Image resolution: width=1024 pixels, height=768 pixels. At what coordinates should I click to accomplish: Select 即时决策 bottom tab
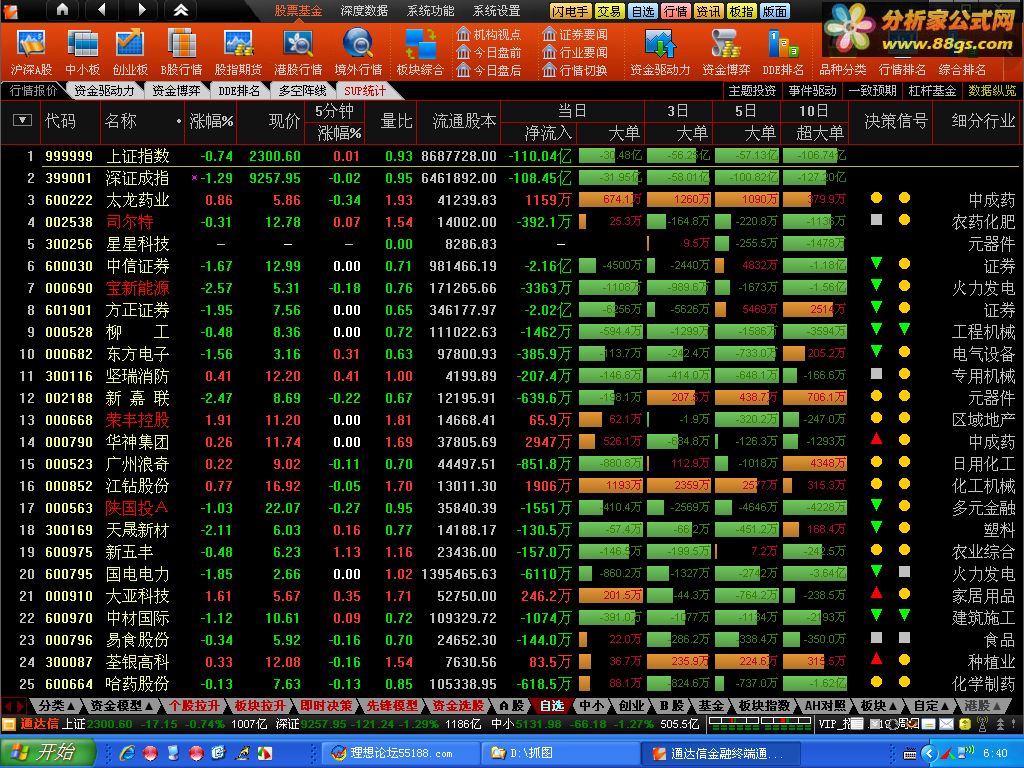point(326,706)
